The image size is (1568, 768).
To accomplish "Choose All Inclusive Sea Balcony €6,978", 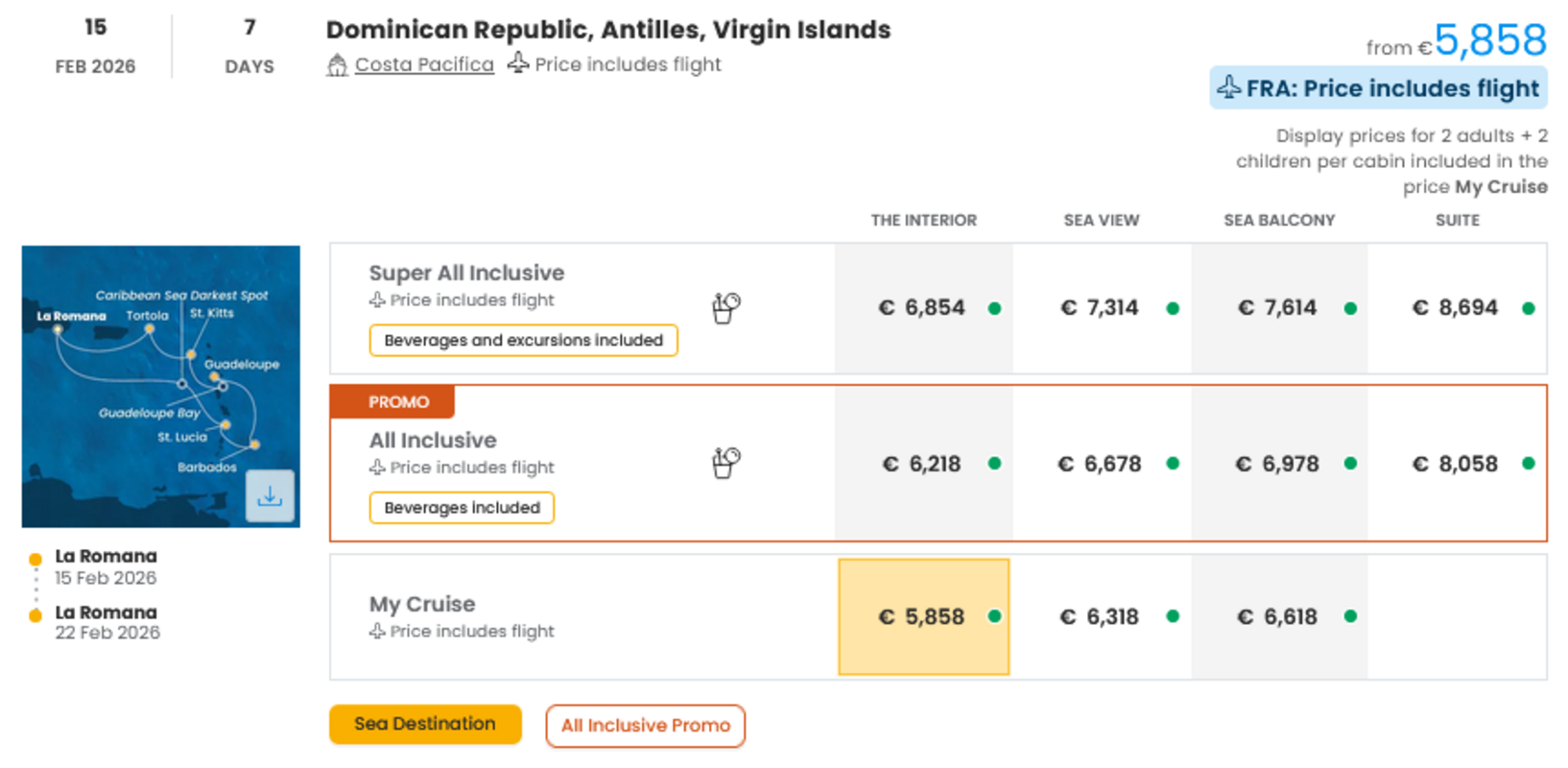I will 1278,464.
